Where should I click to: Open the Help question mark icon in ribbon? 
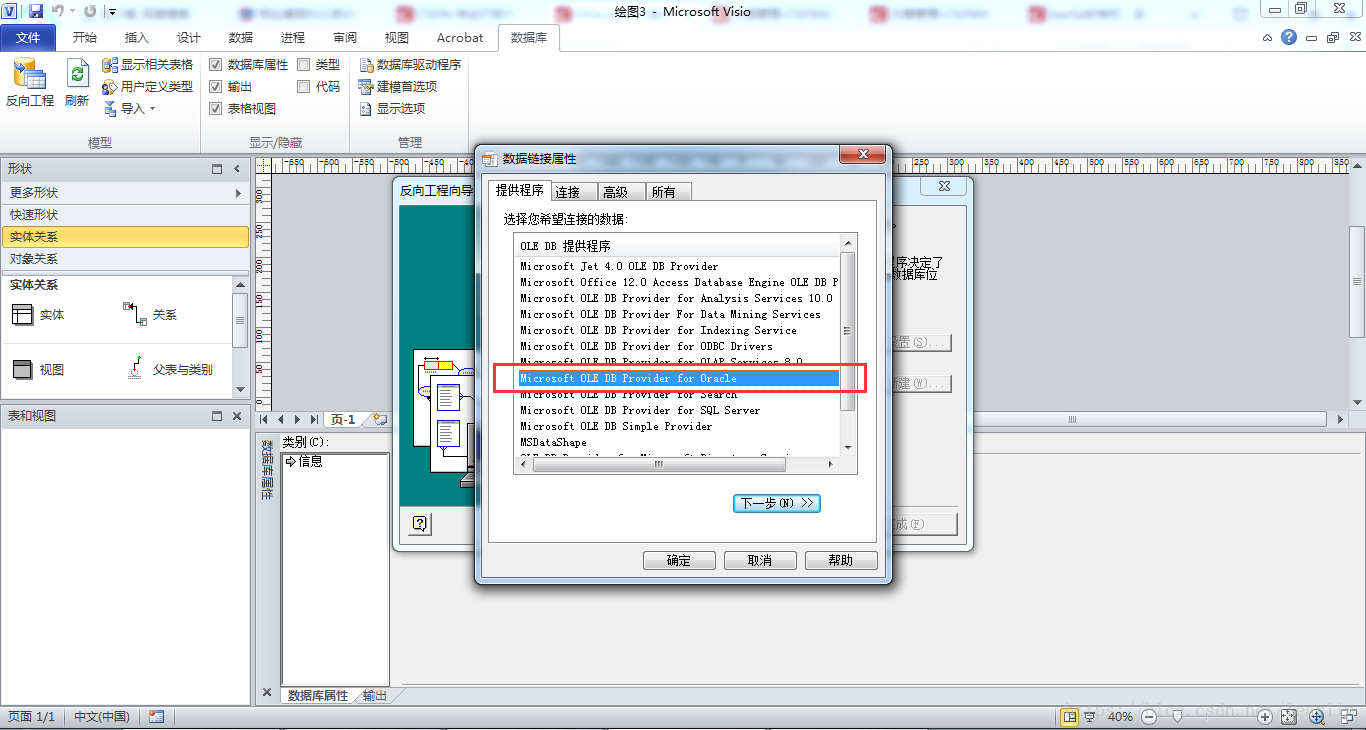pyautogui.click(x=1289, y=37)
